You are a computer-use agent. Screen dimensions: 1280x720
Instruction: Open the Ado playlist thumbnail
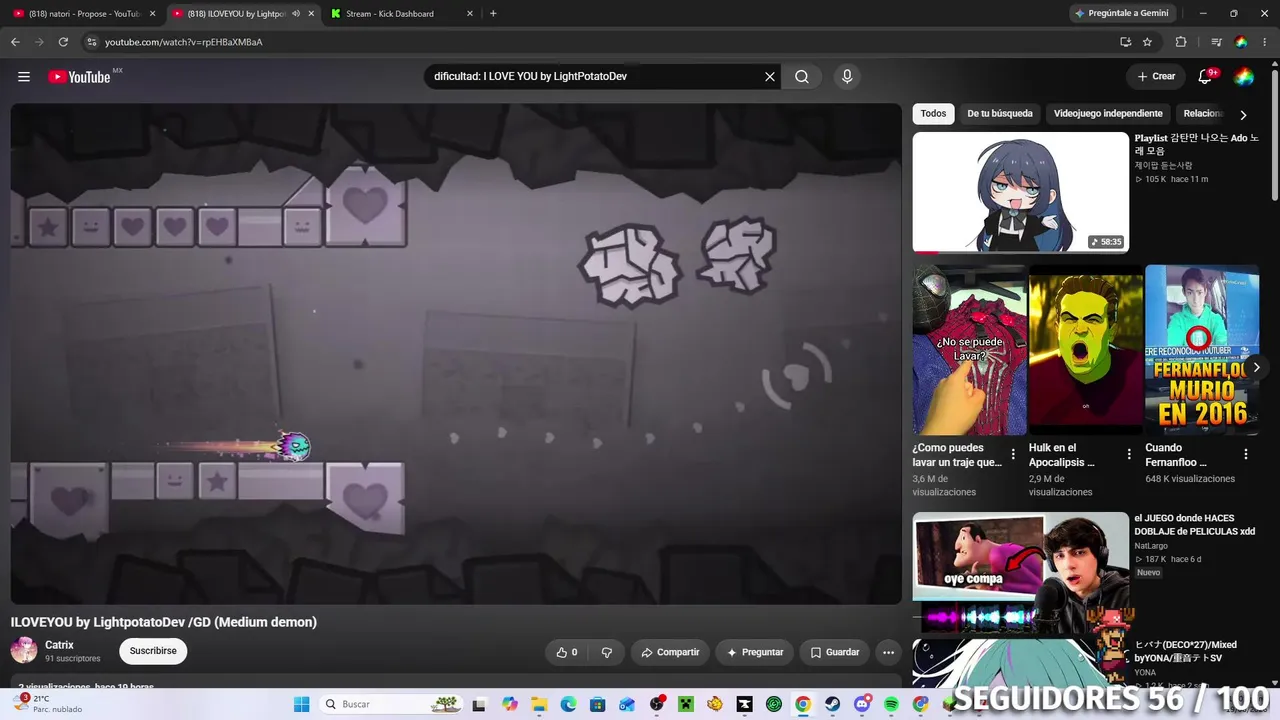pos(1020,192)
